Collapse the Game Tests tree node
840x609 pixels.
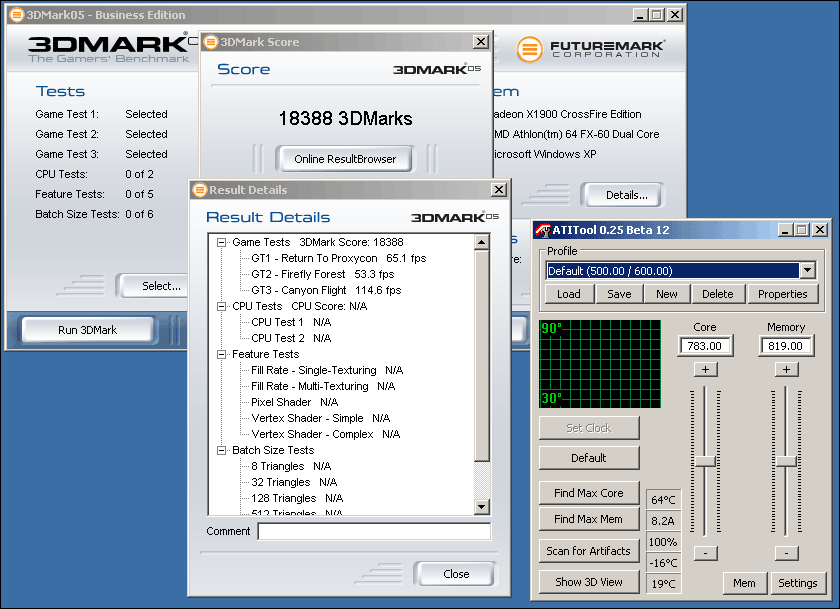[x=221, y=243]
